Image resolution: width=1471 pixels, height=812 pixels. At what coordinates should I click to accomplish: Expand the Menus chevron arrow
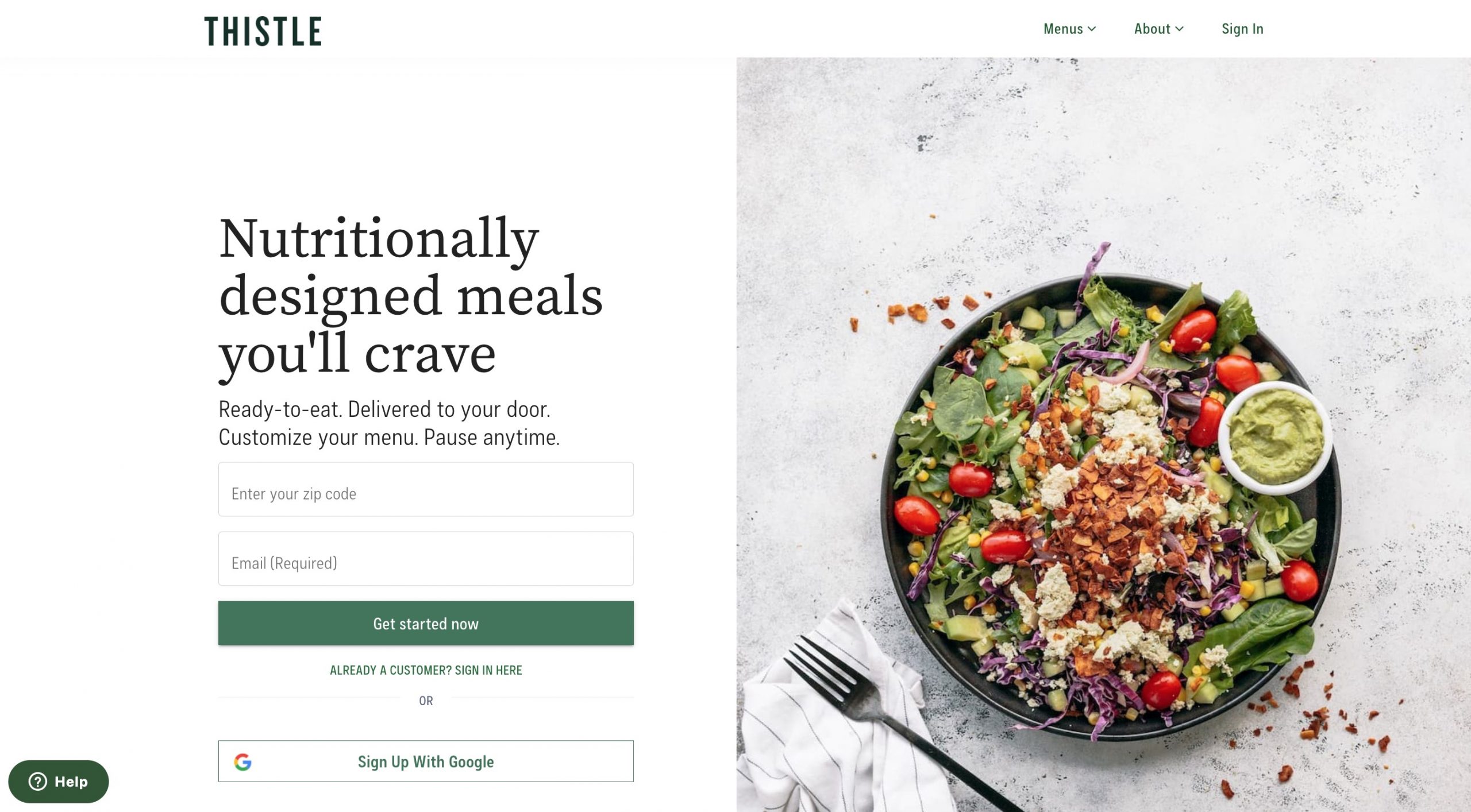click(x=1092, y=29)
